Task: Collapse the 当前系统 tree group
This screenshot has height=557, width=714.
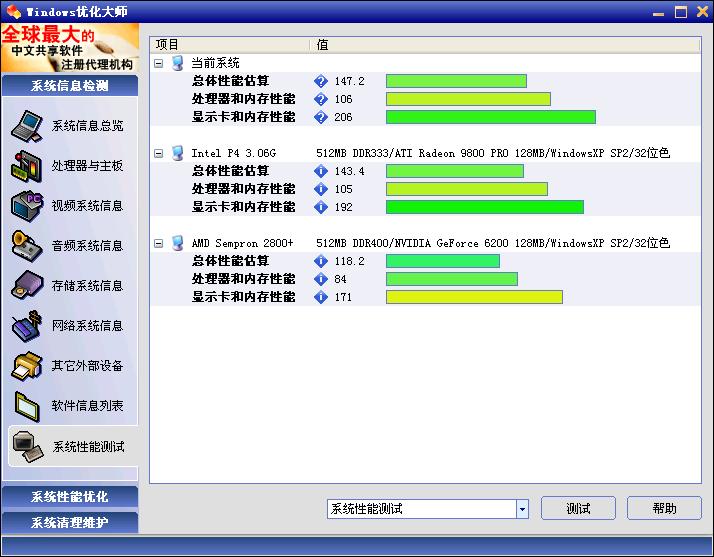Action: point(158,63)
